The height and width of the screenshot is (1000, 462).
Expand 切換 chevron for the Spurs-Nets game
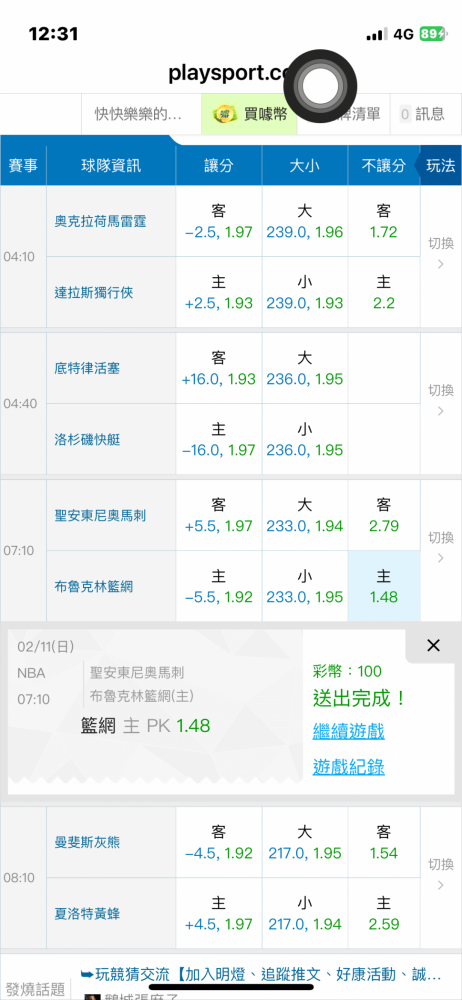tap(440, 548)
